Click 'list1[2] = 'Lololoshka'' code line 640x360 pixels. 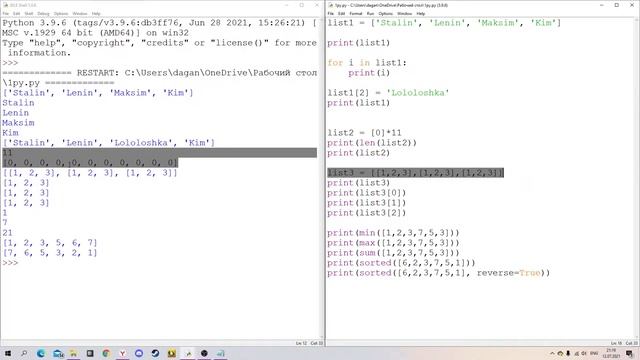coord(388,93)
